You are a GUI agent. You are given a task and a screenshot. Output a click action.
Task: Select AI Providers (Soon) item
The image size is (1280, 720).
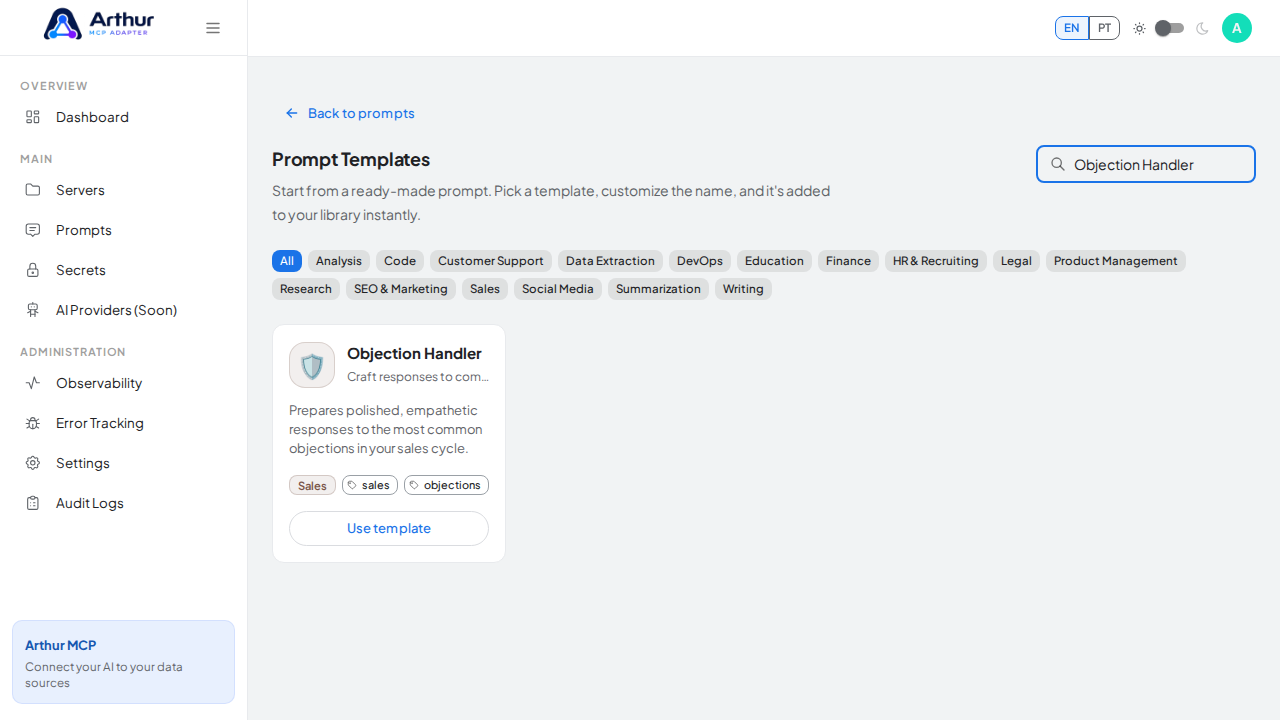[123, 310]
